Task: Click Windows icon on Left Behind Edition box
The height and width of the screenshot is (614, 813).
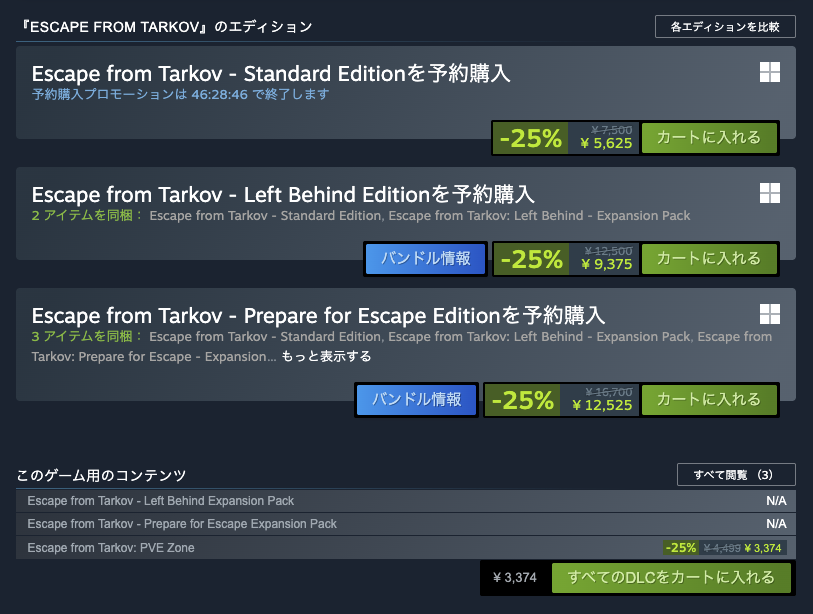Action: pos(769,193)
